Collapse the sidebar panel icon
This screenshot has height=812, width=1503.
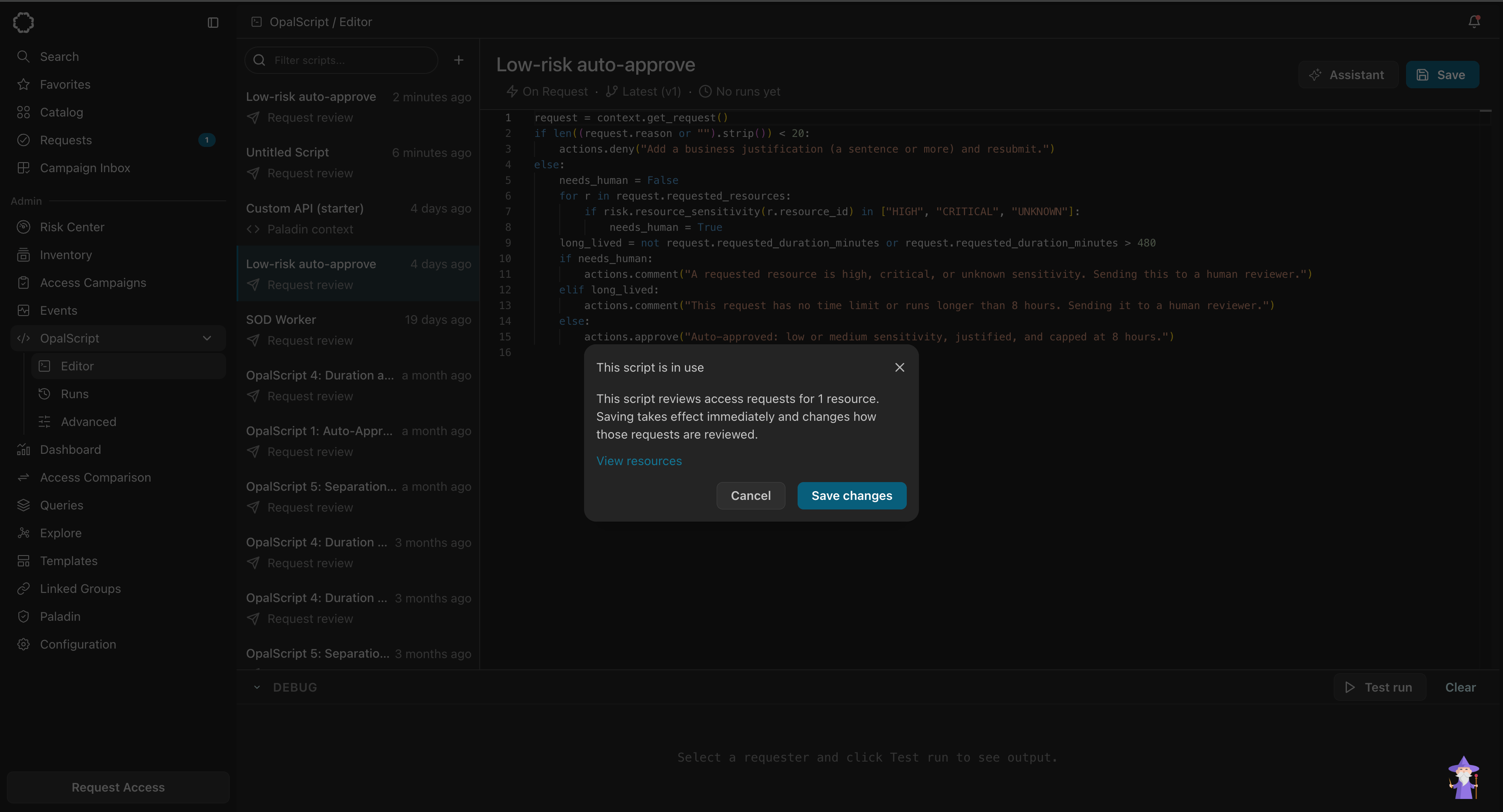click(213, 22)
